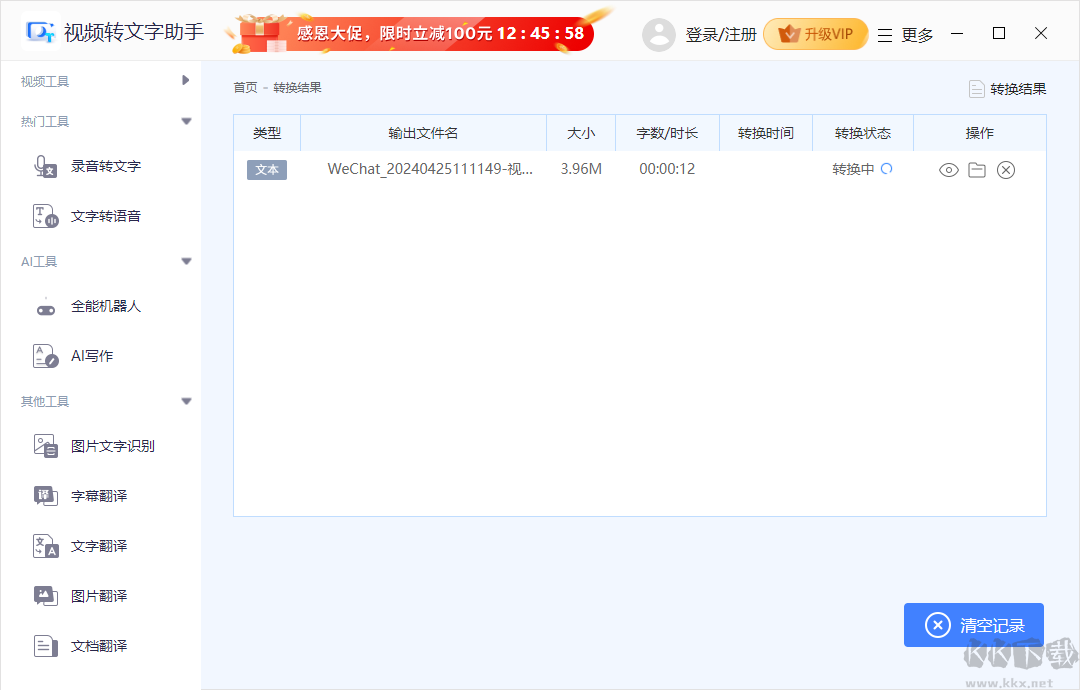Cancel the WeChat conversion with X icon

pyautogui.click(x=1006, y=169)
